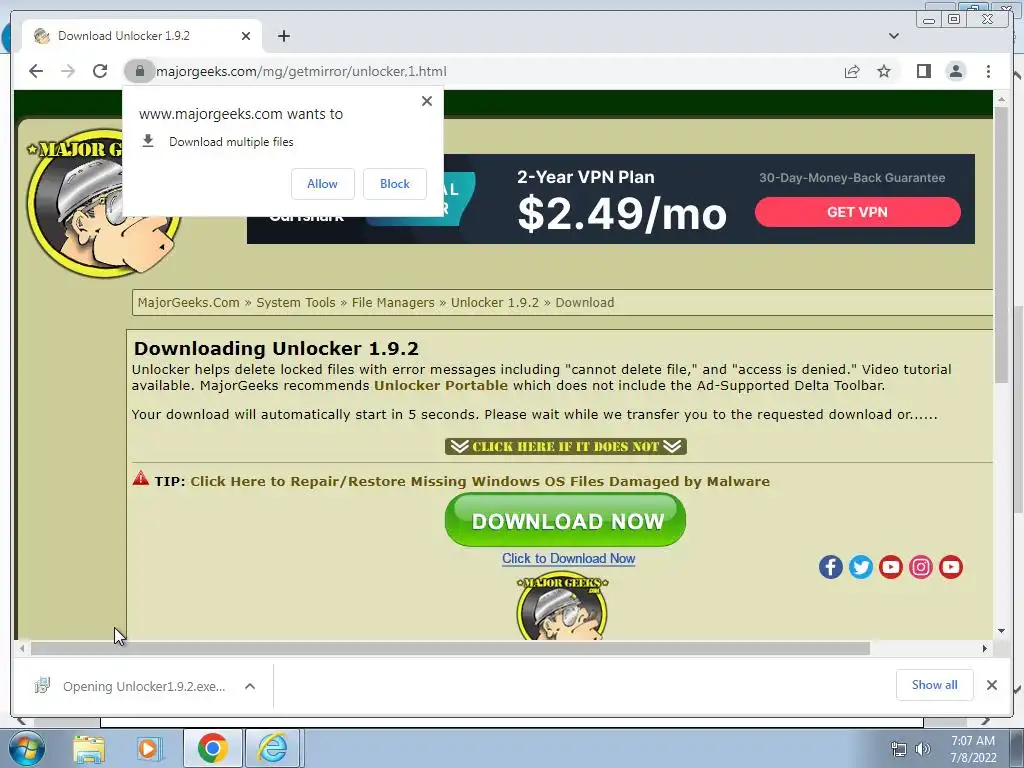Viewport: 1024px width, 768px height.
Task: Open the Facebook social icon
Action: [x=831, y=567]
